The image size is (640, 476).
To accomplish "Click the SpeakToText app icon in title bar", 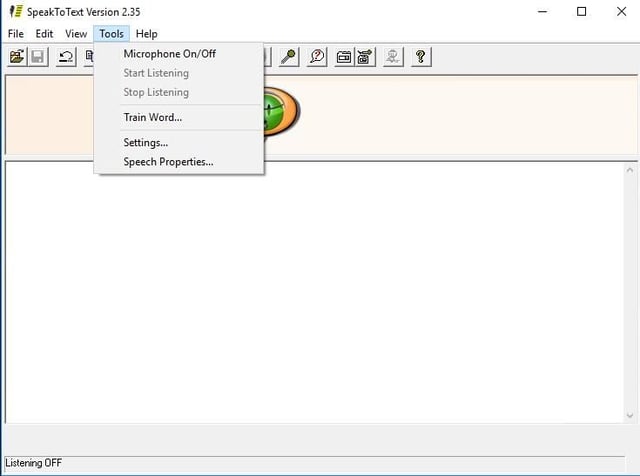I will coord(16,11).
